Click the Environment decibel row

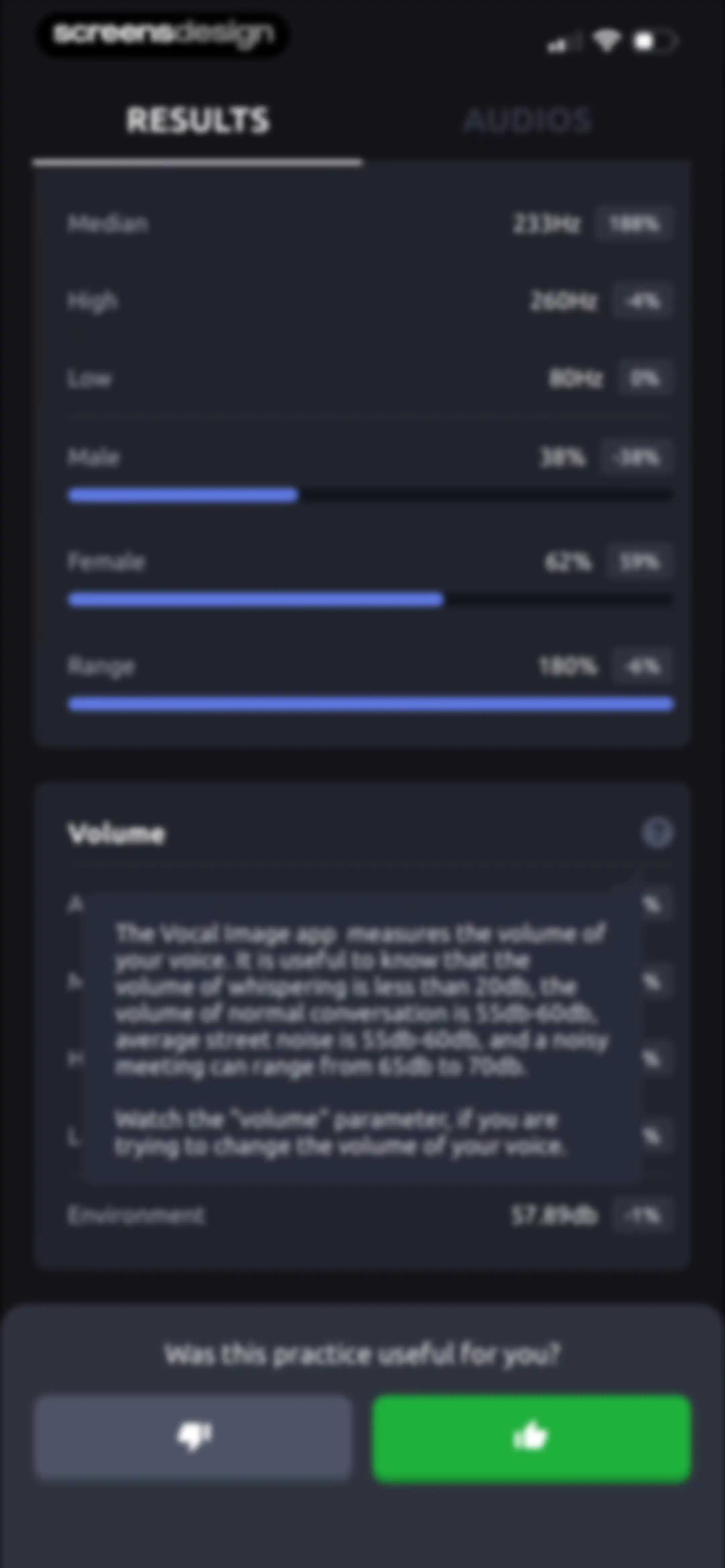[x=371, y=1215]
